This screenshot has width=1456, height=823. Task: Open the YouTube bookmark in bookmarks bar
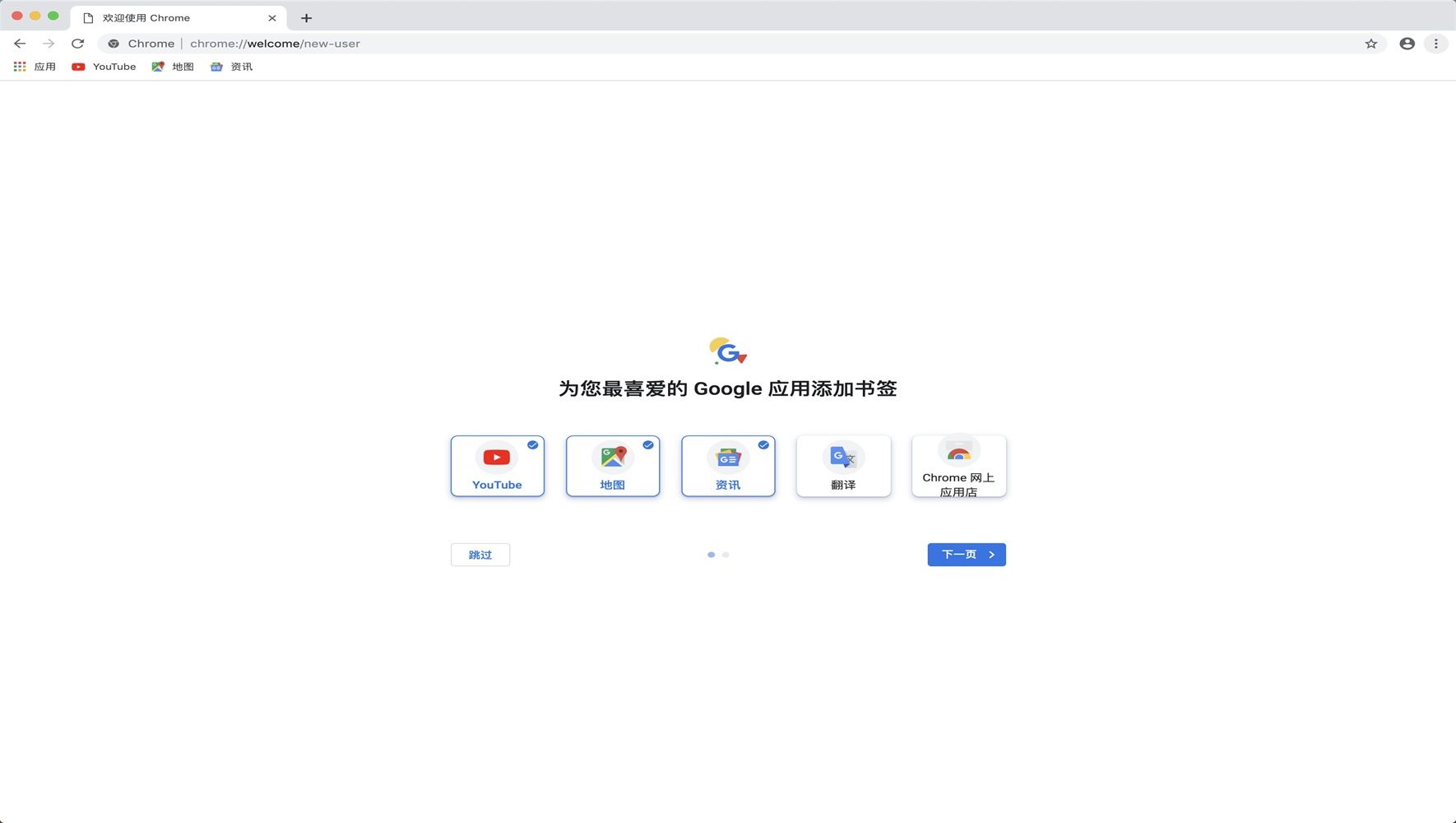point(104,67)
